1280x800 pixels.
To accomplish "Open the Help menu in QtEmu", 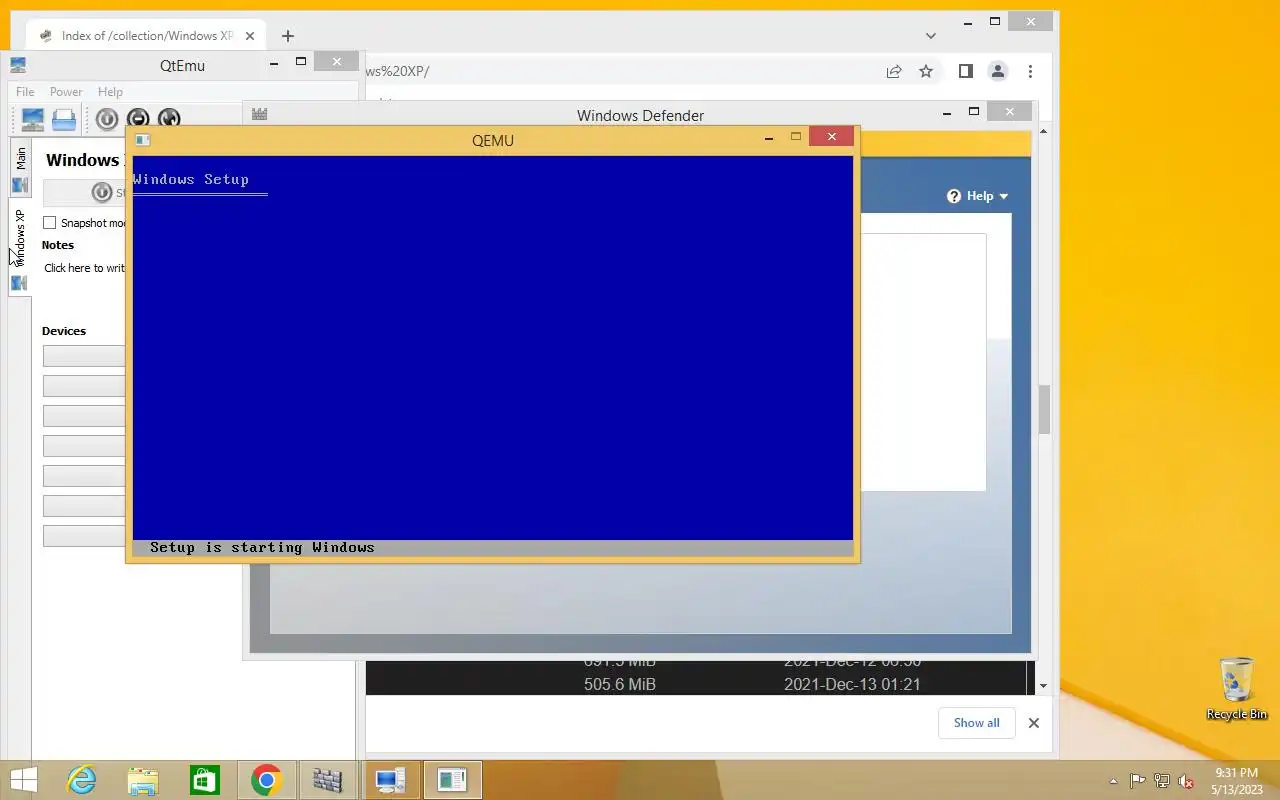I will pos(110,92).
